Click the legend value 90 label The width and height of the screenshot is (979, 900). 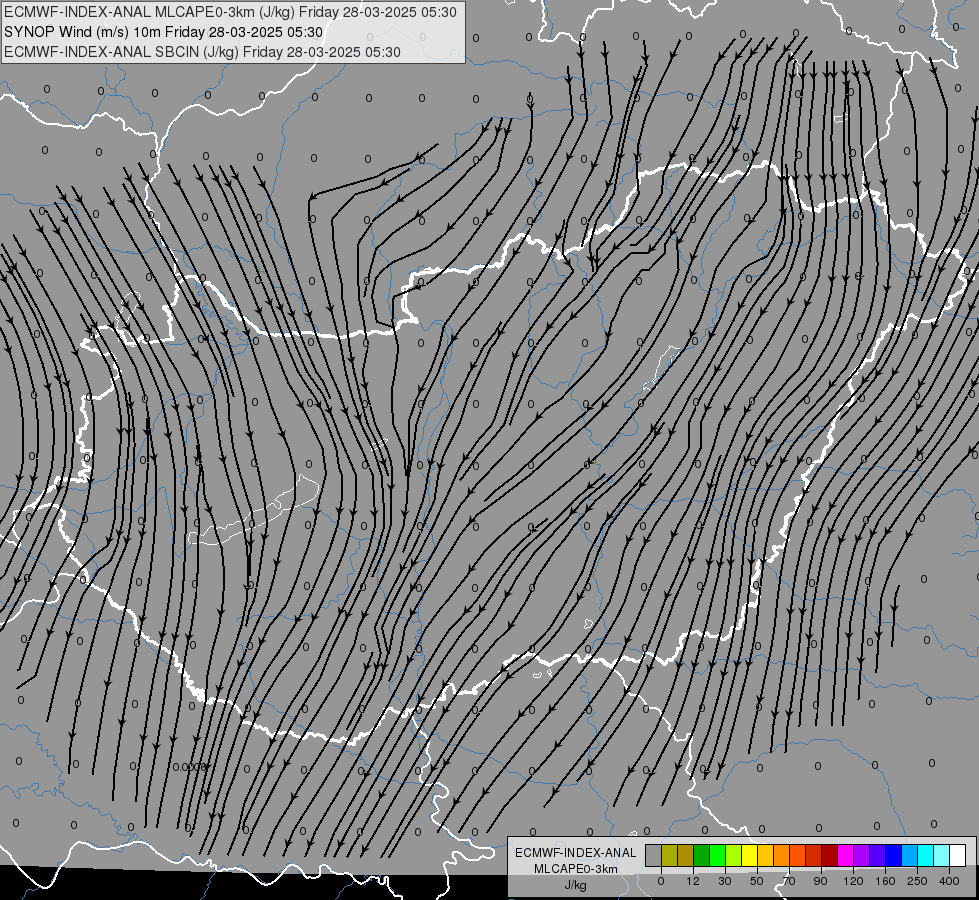coord(820,881)
